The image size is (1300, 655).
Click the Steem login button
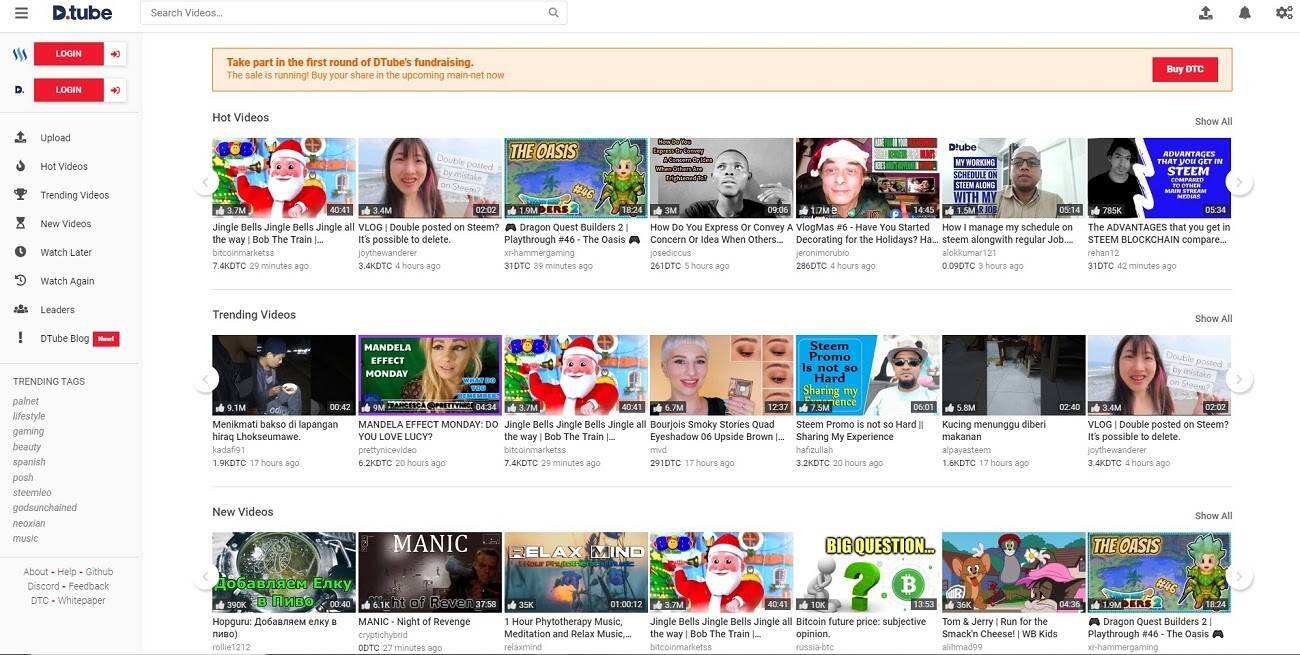pyautogui.click(x=69, y=54)
